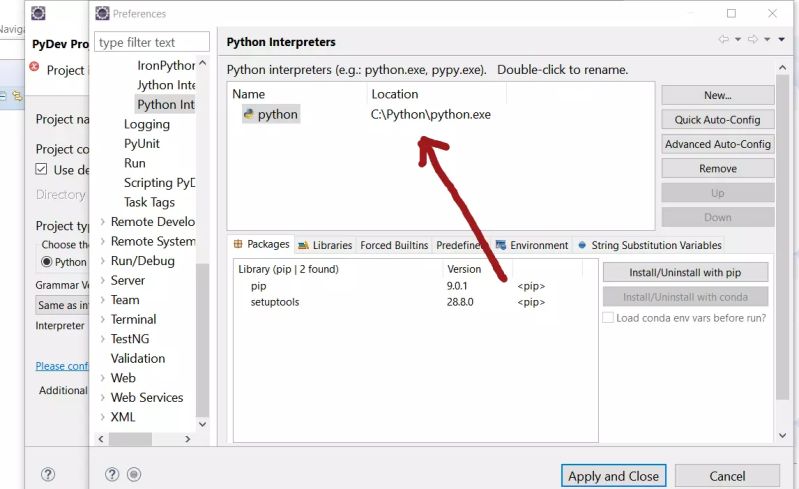The height and width of the screenshot is (489, 799).
Task: Click help icon in the PyDev Project window
Action: (48, 474)
